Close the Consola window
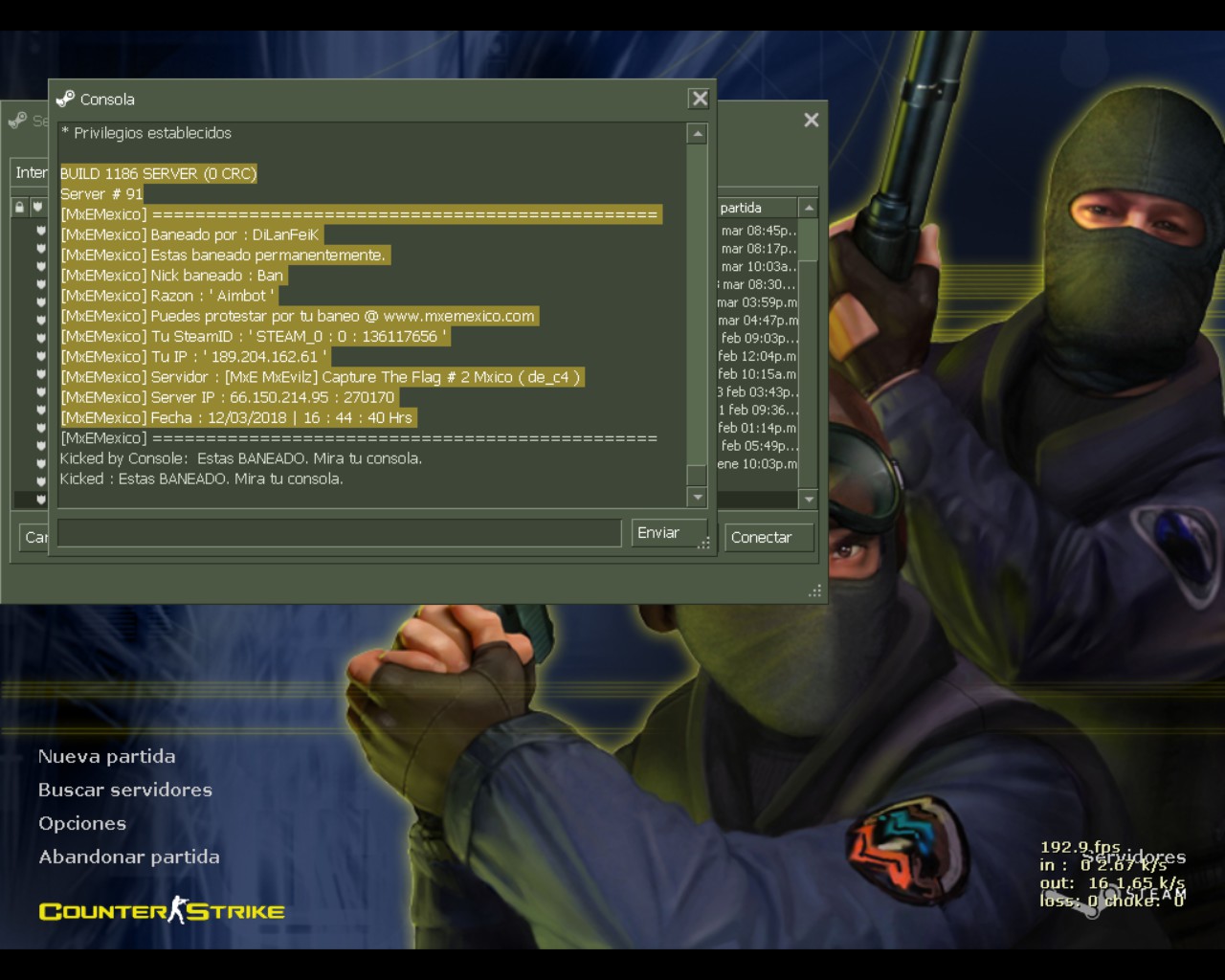This screenshot has width=1225, height=980. click(700, 99)
